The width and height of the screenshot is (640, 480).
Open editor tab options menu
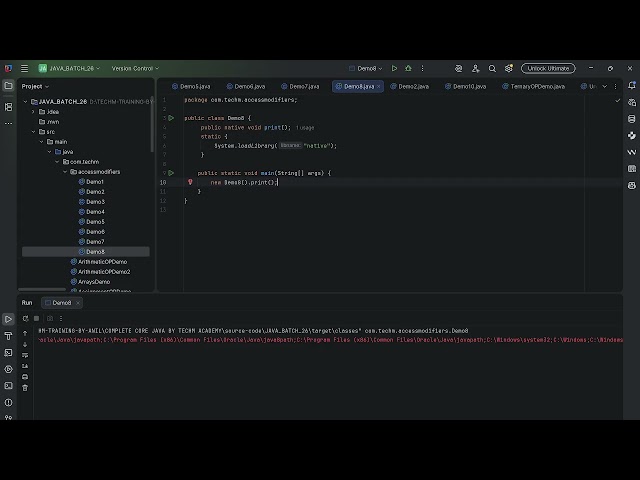point(616,87)
